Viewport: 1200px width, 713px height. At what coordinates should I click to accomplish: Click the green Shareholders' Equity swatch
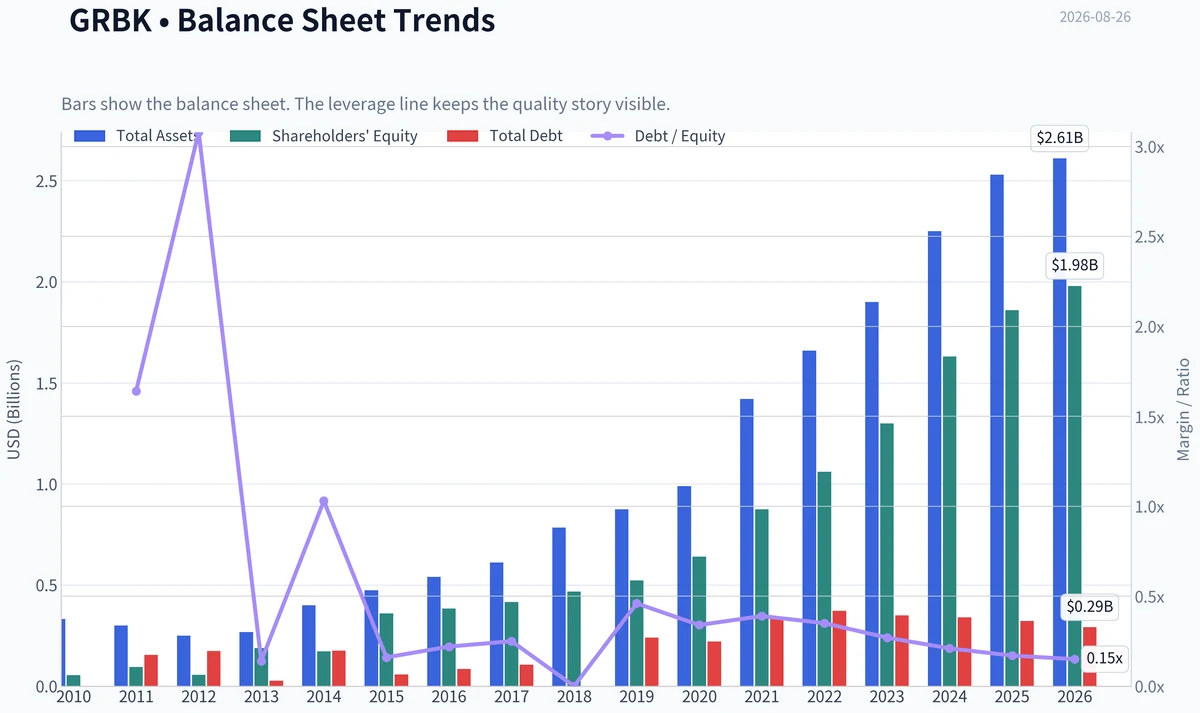point(245,136)
